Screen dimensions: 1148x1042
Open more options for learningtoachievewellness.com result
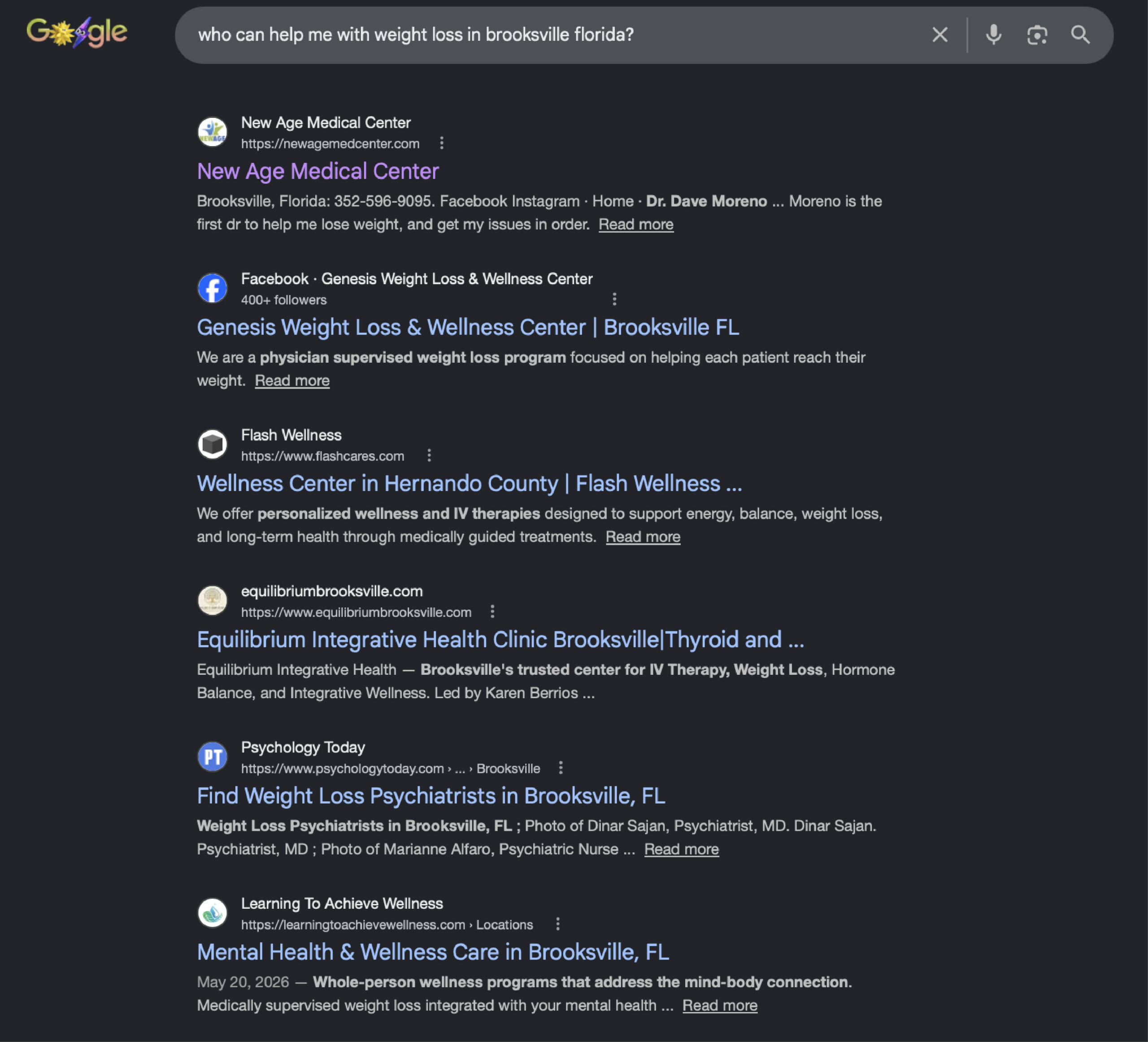(557, 924)
